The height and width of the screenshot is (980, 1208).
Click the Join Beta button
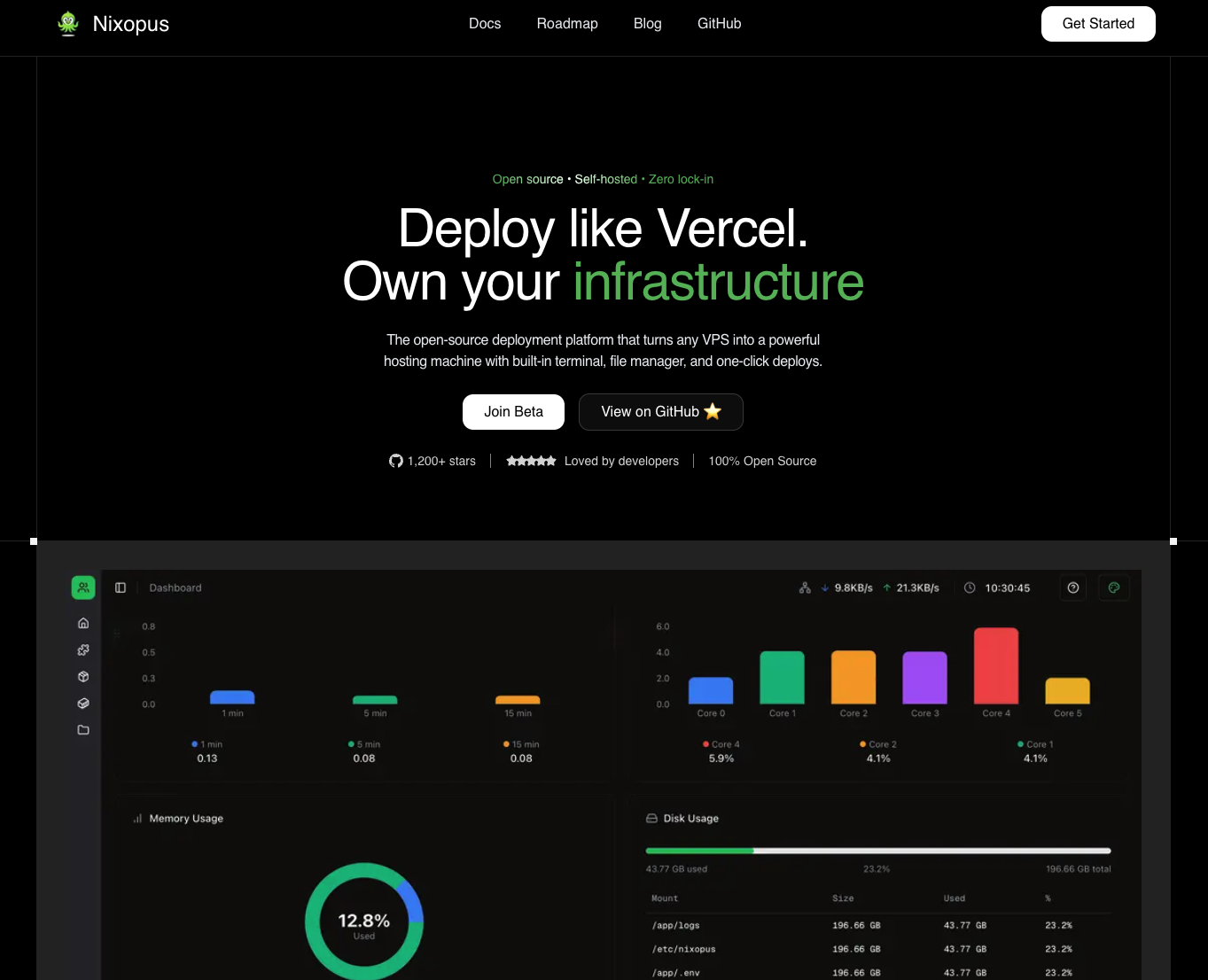pos(513,412)
